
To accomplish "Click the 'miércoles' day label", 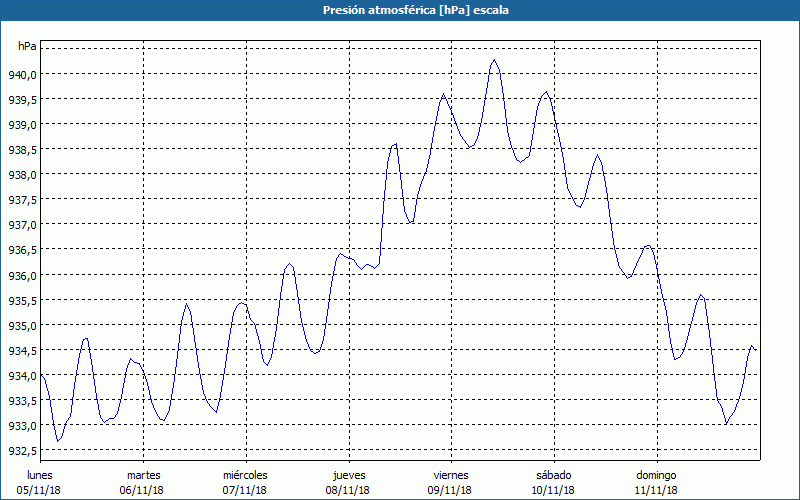I will coord(245,475).
